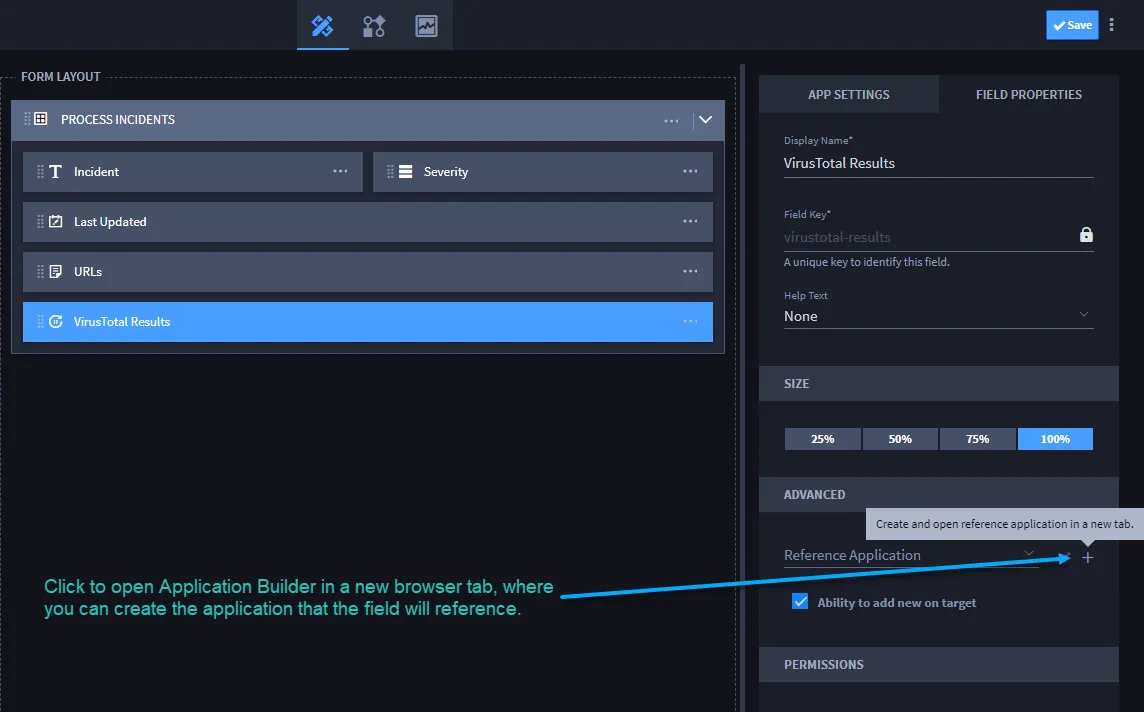This screenshot has height=712, width=1144.
Task: Click the Field Key lock icon
Action: 1086,235
